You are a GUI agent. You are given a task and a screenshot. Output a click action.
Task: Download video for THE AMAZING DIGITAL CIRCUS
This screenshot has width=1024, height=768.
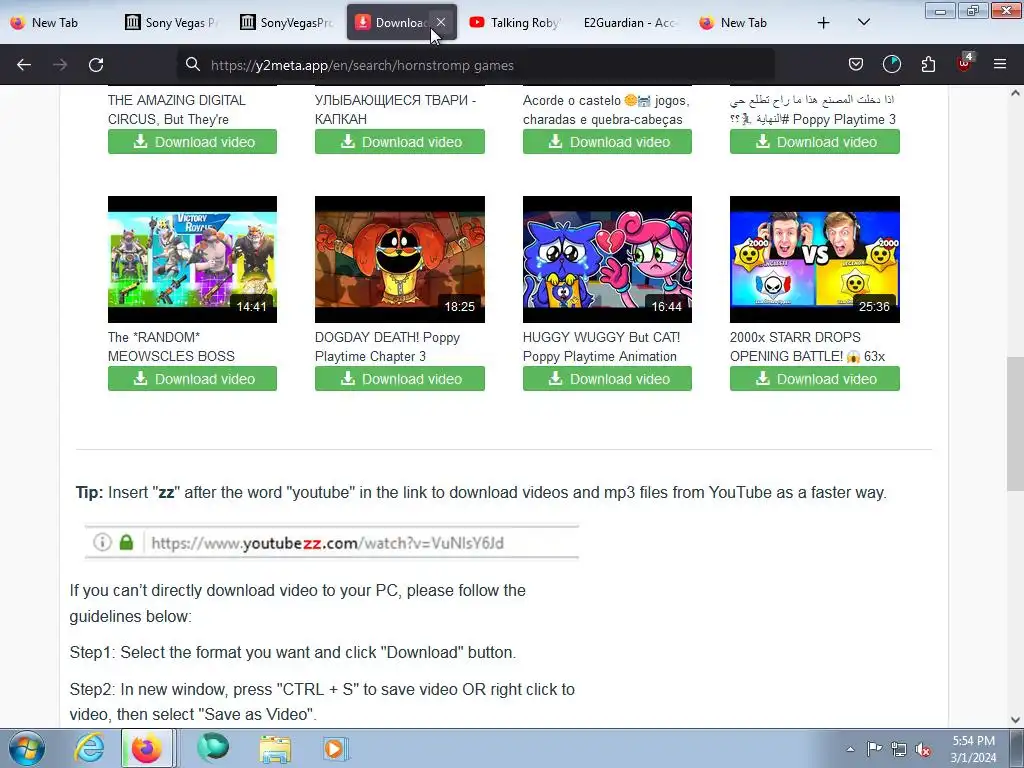click(192, 142)
